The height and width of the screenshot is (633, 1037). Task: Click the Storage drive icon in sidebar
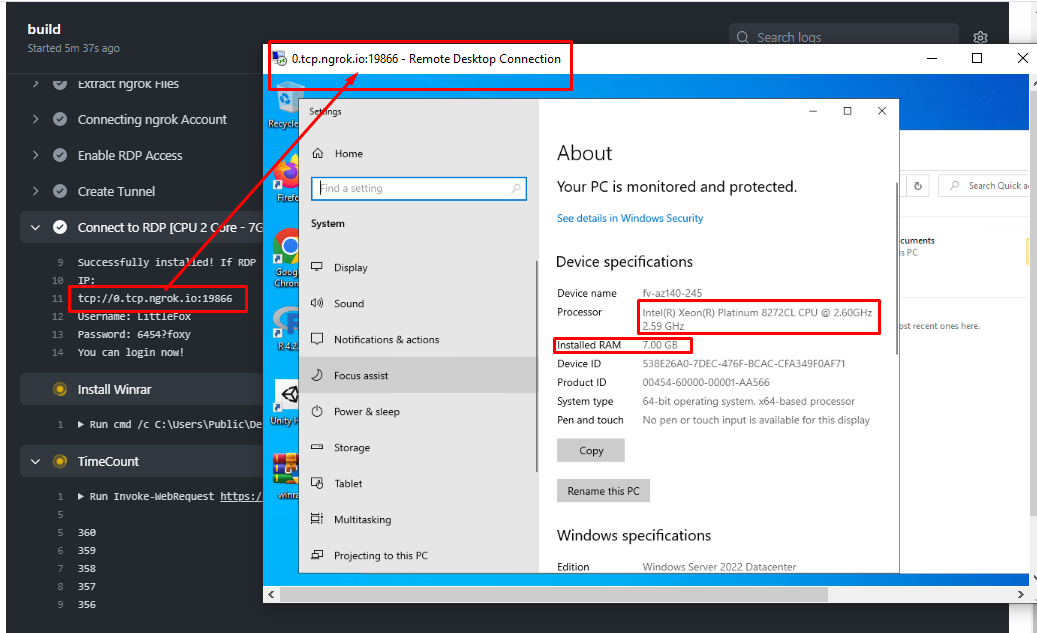coord(317,447)
